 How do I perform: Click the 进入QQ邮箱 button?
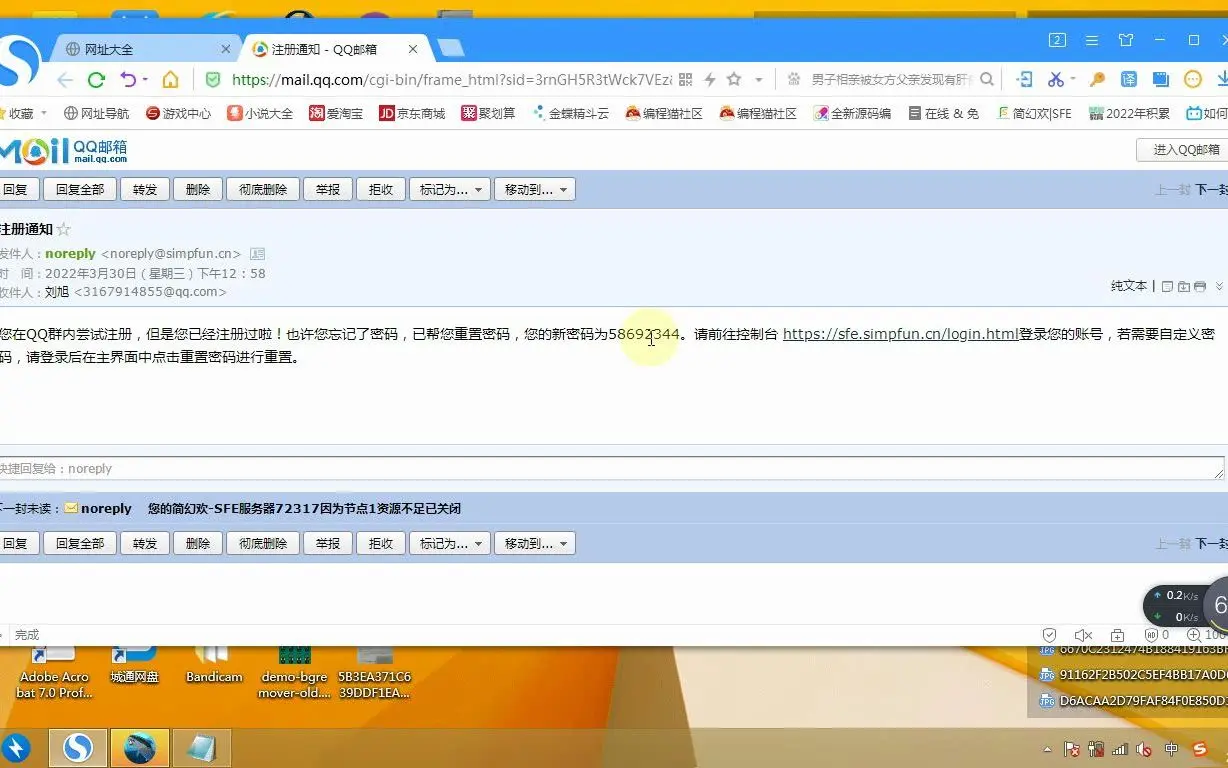pyautogui.click(x=1184, y=149)
